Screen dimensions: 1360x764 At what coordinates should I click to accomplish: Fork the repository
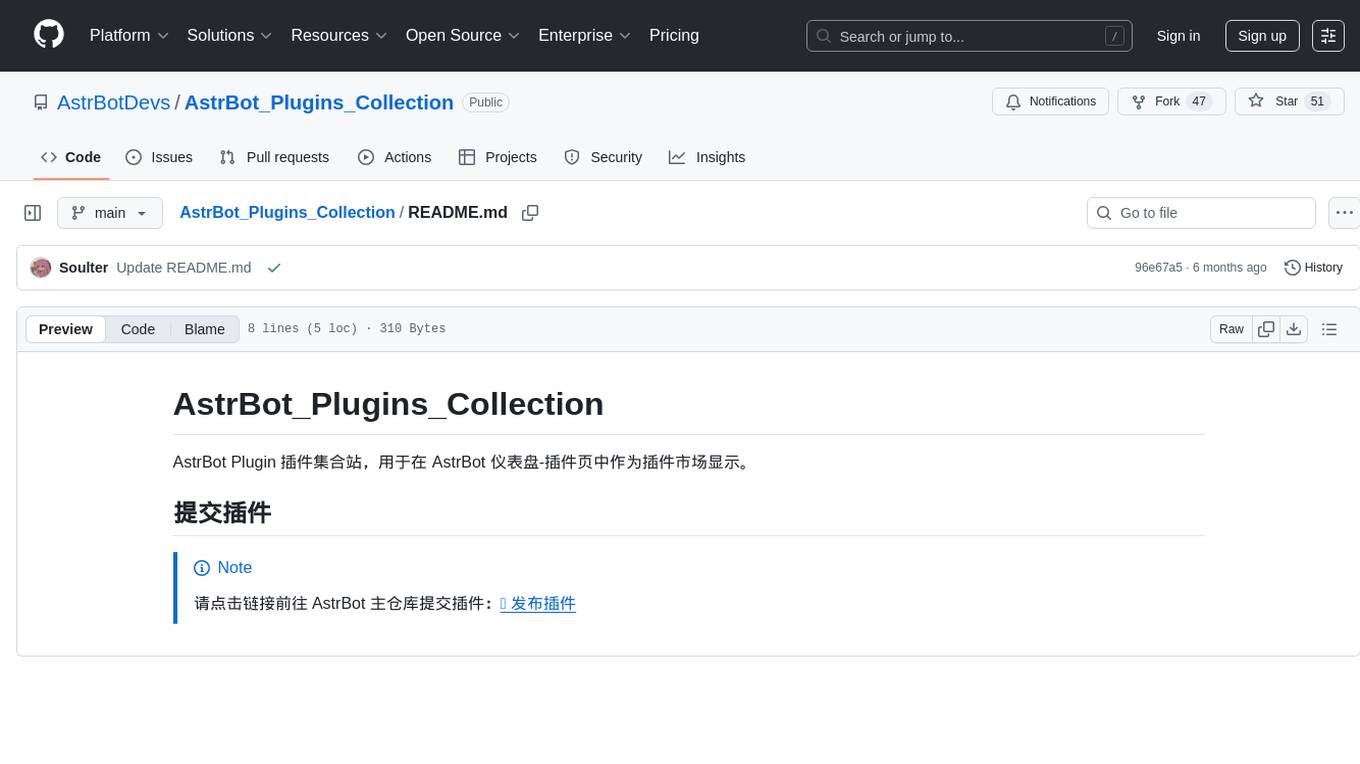tap(1172, 102)
